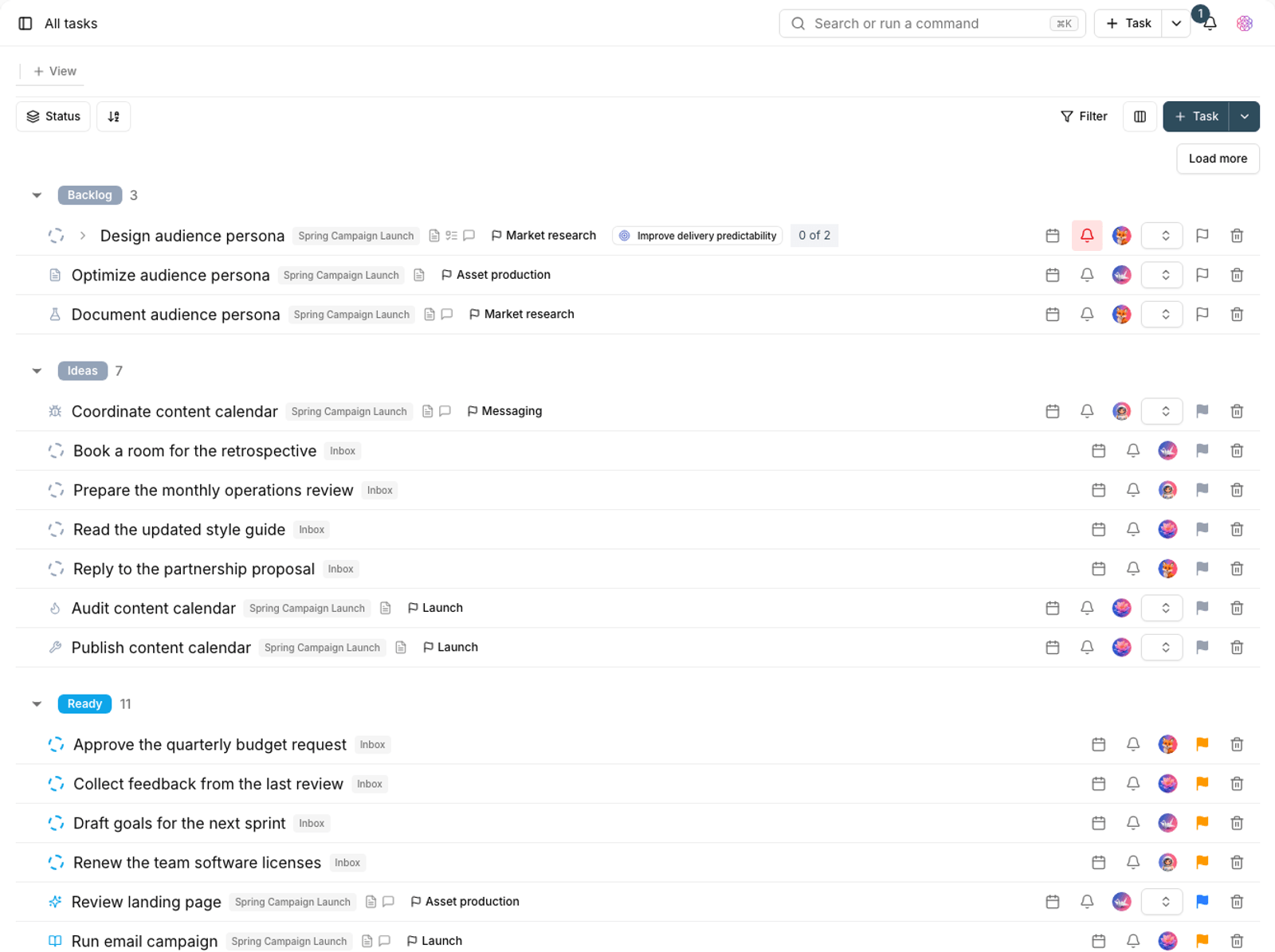Expand subtasks of Design audience persona
Screen dimensions: 1275x952
(83, 236)
